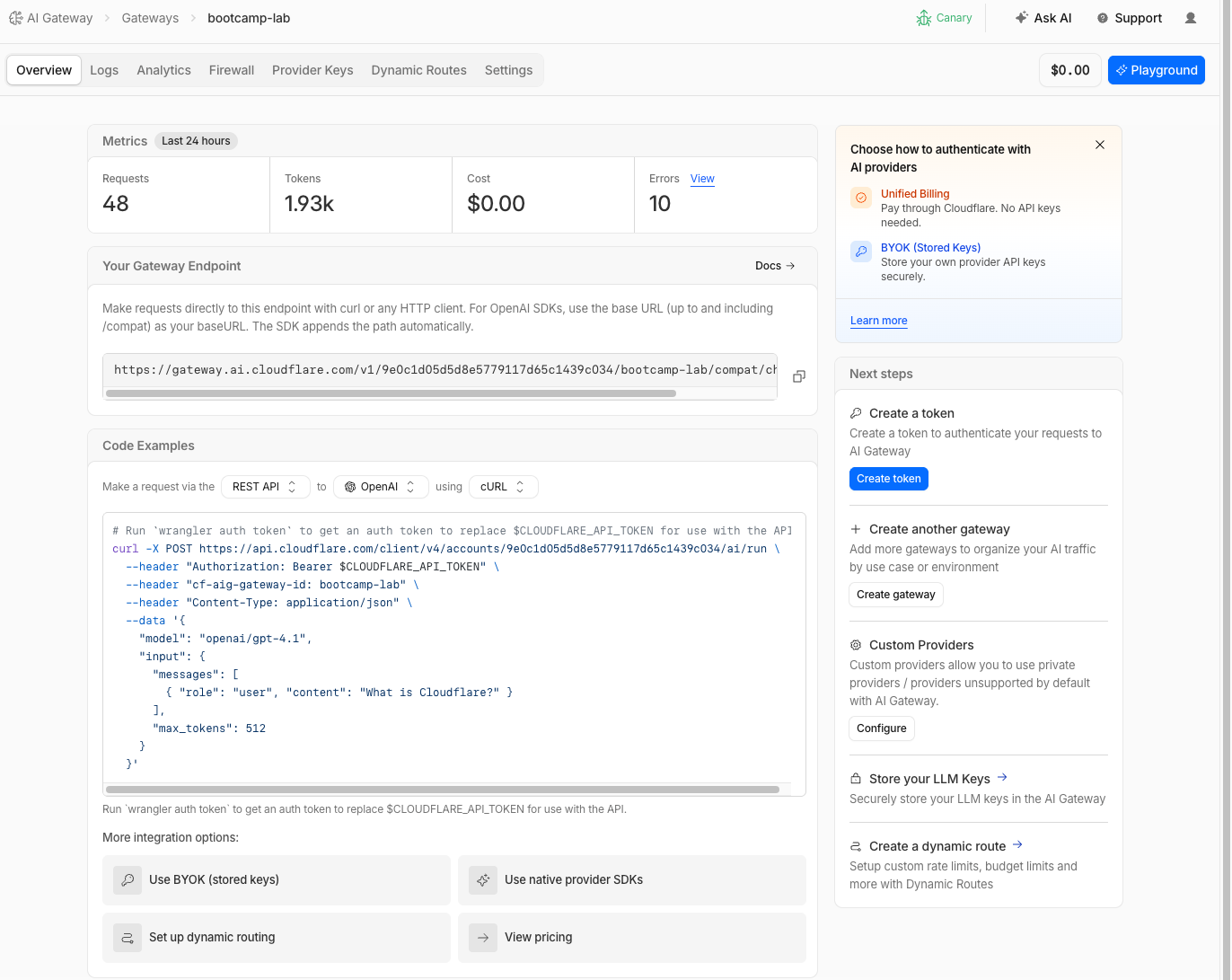This screenshot has height=980, width=1232.
Task: Click Use native provider SDKs card
Action: pos(632,880)
